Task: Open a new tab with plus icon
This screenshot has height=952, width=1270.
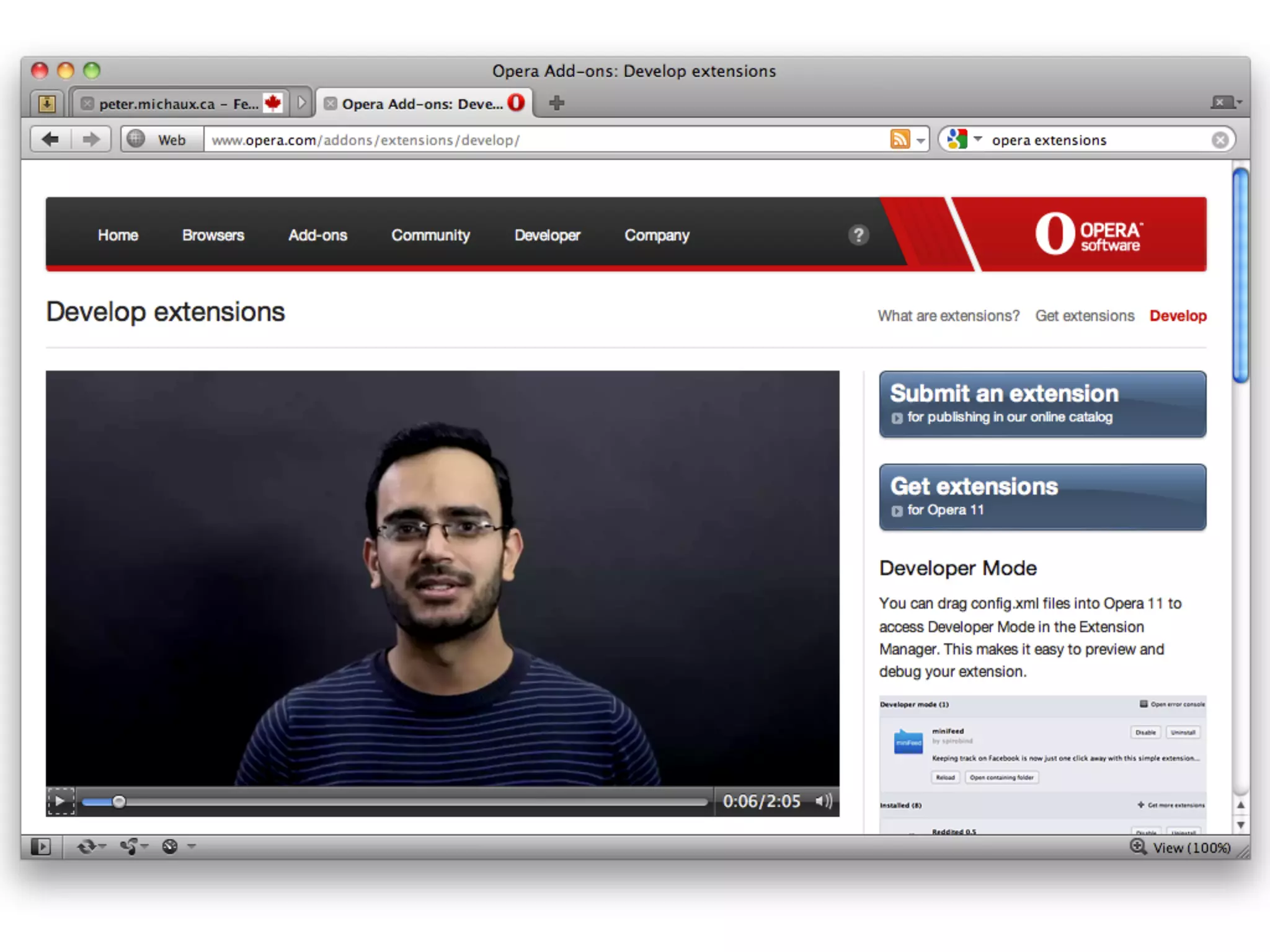Action: click(x=556, y=103)
